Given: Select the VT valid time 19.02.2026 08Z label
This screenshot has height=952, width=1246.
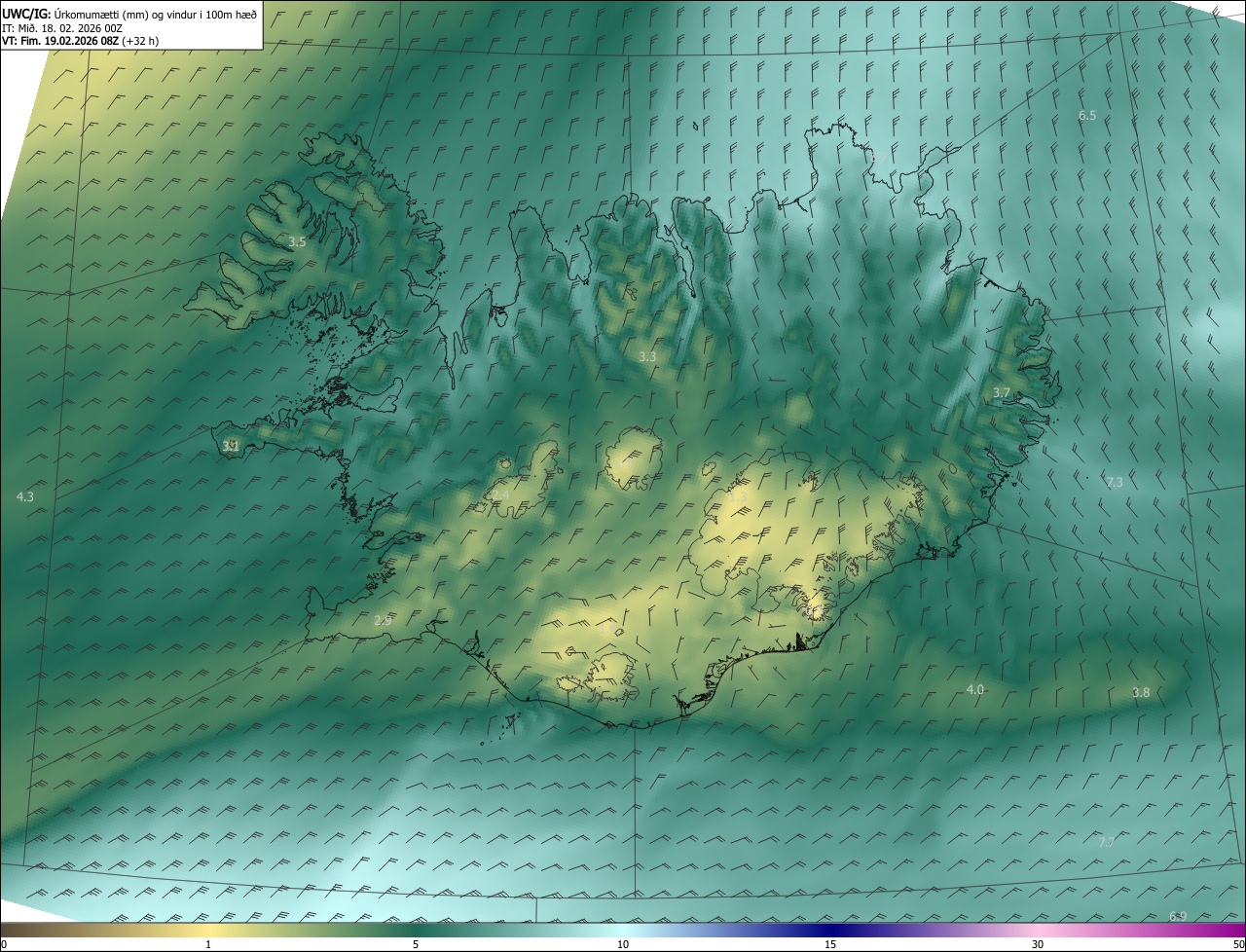Looking at the screenshot, I should (x=80, y=41).
